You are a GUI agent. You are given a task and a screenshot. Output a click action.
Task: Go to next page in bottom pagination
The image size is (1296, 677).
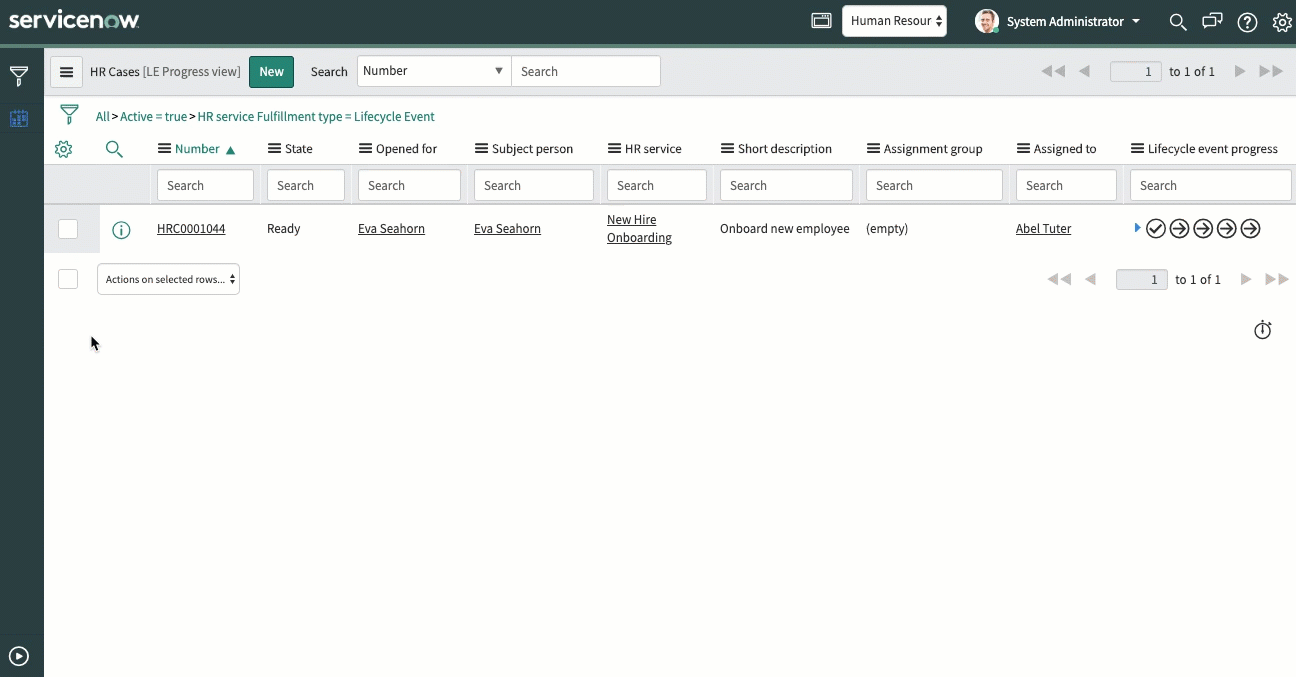pyautogui.click(x=1246, y=279)
